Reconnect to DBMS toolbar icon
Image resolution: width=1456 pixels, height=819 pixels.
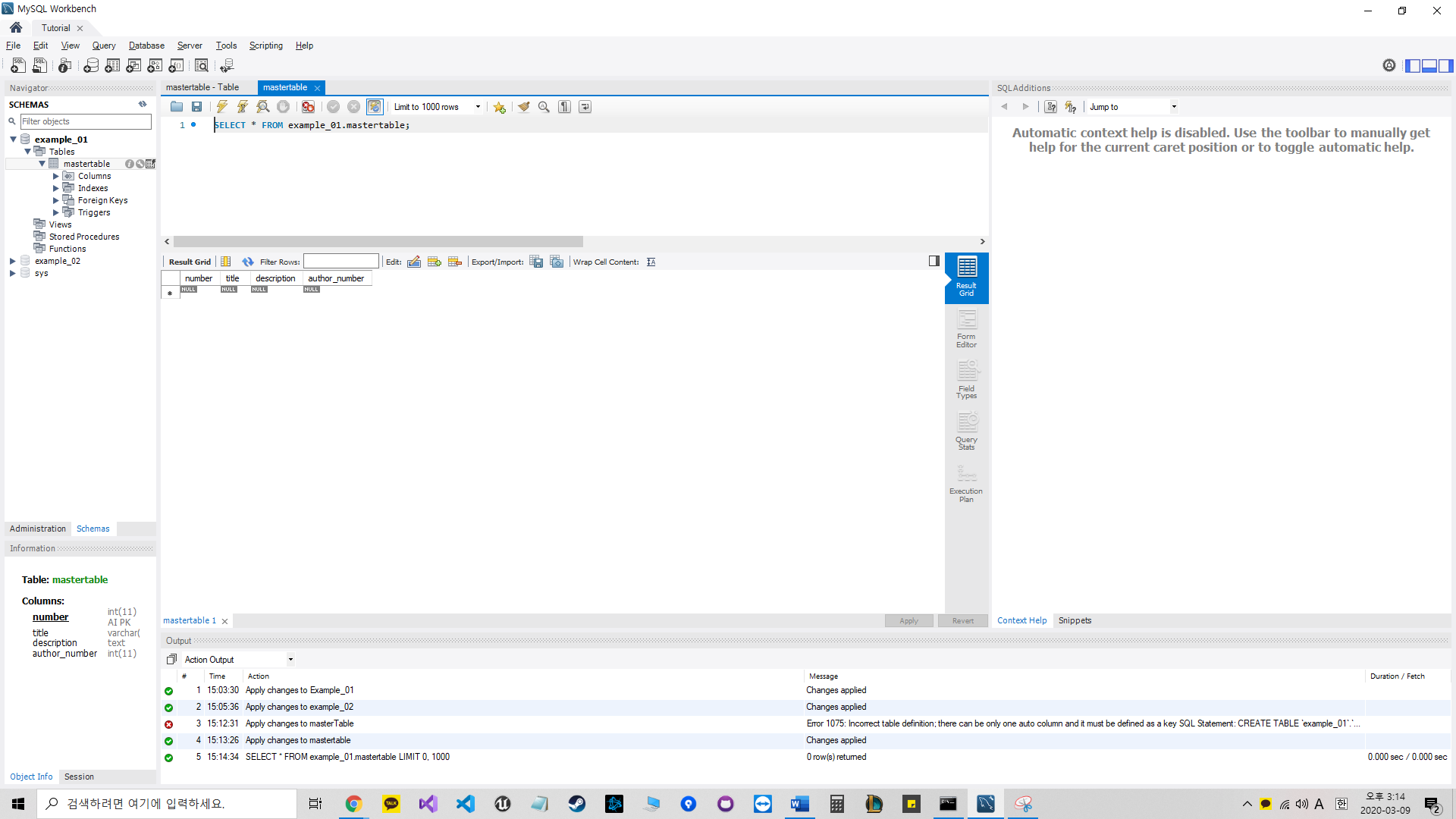point(227,66)
